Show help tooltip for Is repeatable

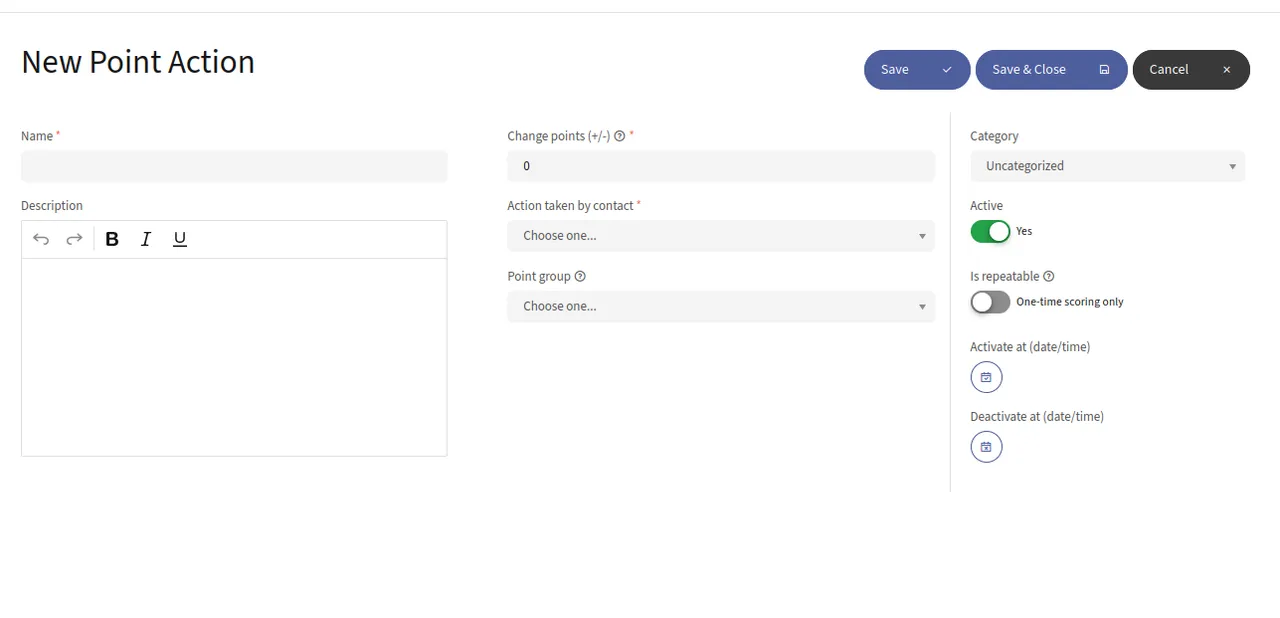click(x=1048, y=276)
